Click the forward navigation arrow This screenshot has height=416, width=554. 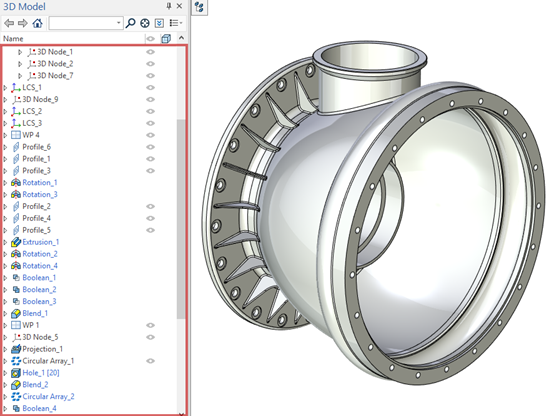pyautogui.click(x=23, y=23)
